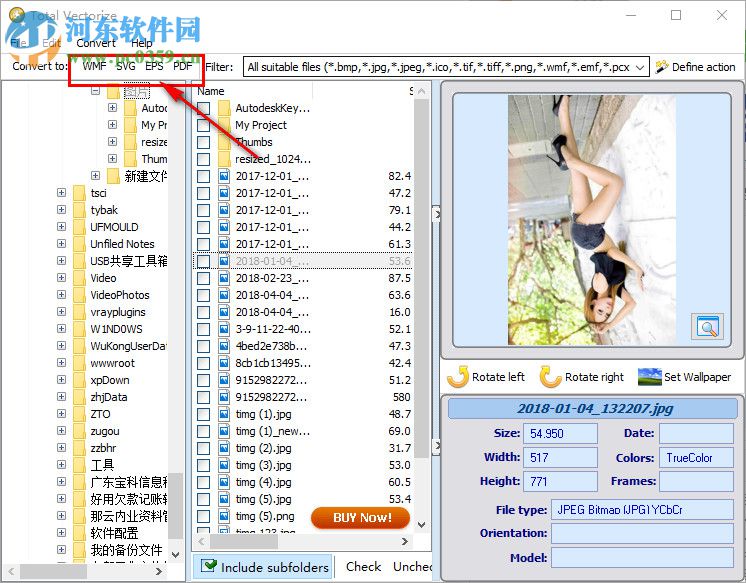Viewport: 746px width, 583px height.
Task: Tick the checkbox for timg (1).jpg
Action: coord(204,414)
